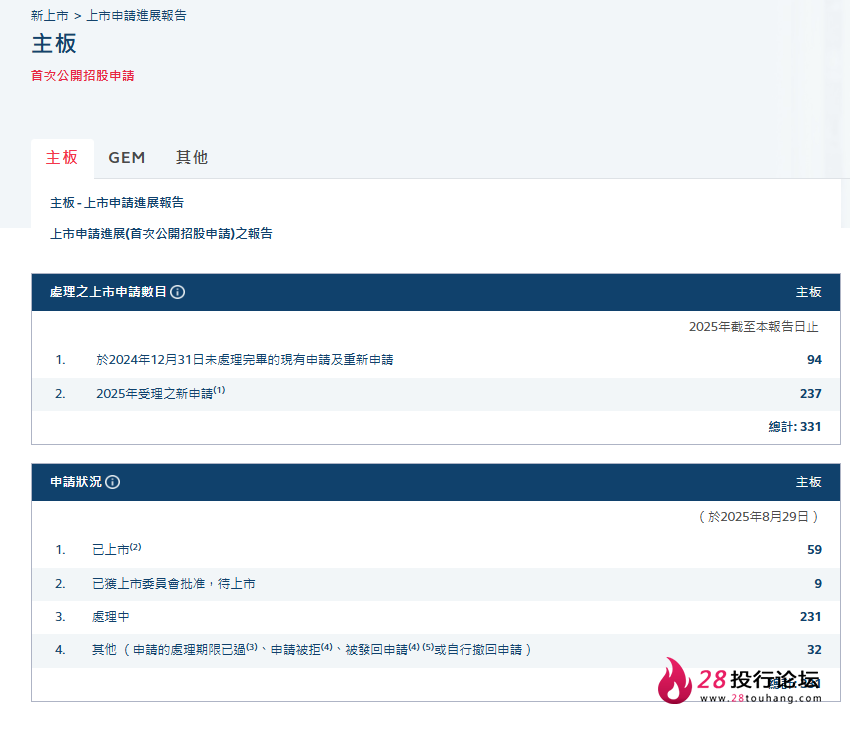Open the 主板 - 上市申請進展報告 link

pyautogui.click(x=117, y=203)
